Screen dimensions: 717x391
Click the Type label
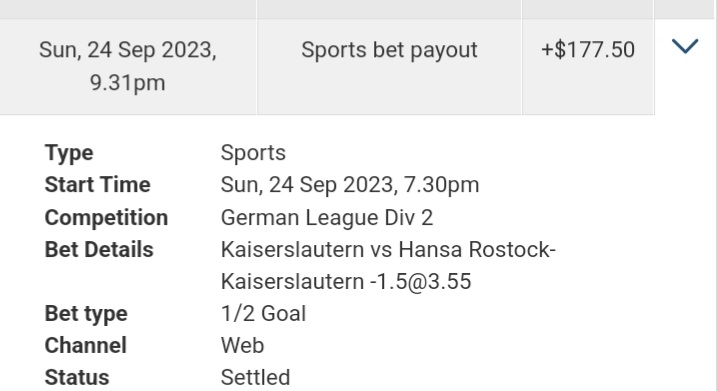69,153
